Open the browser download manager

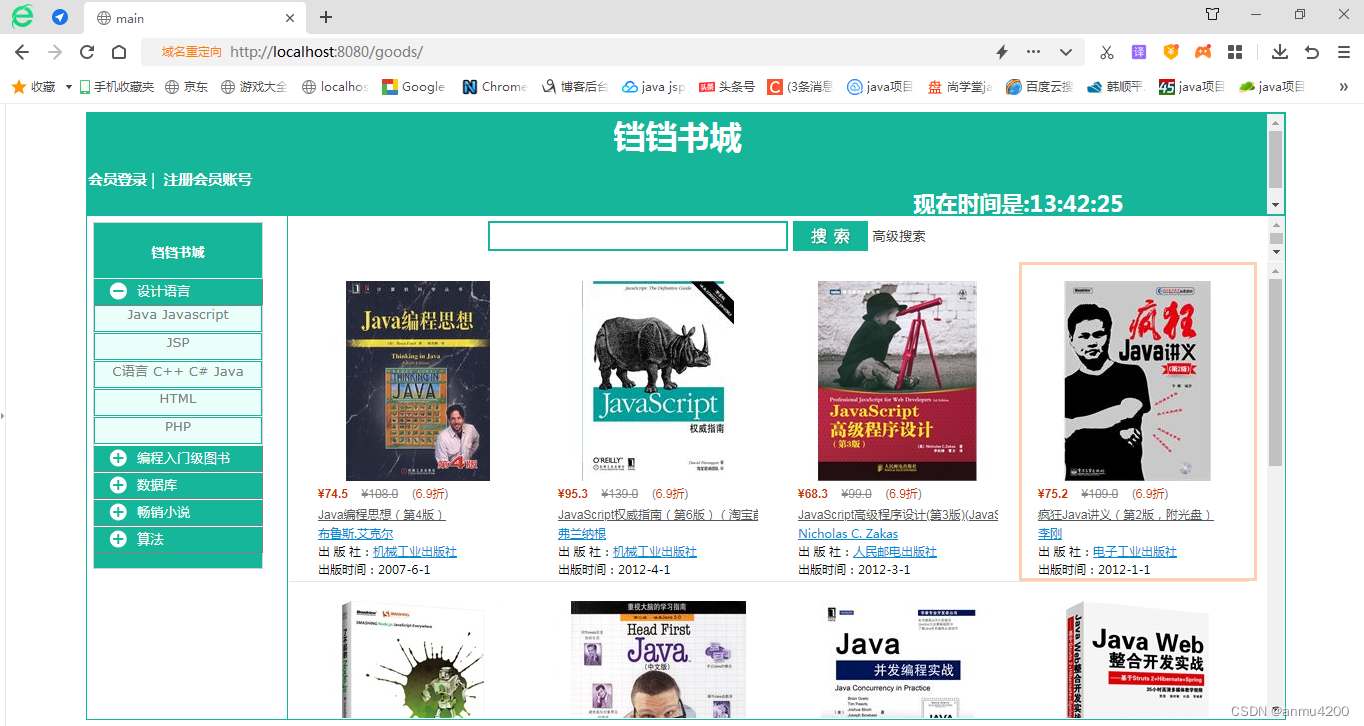(x=1281, y=52)
